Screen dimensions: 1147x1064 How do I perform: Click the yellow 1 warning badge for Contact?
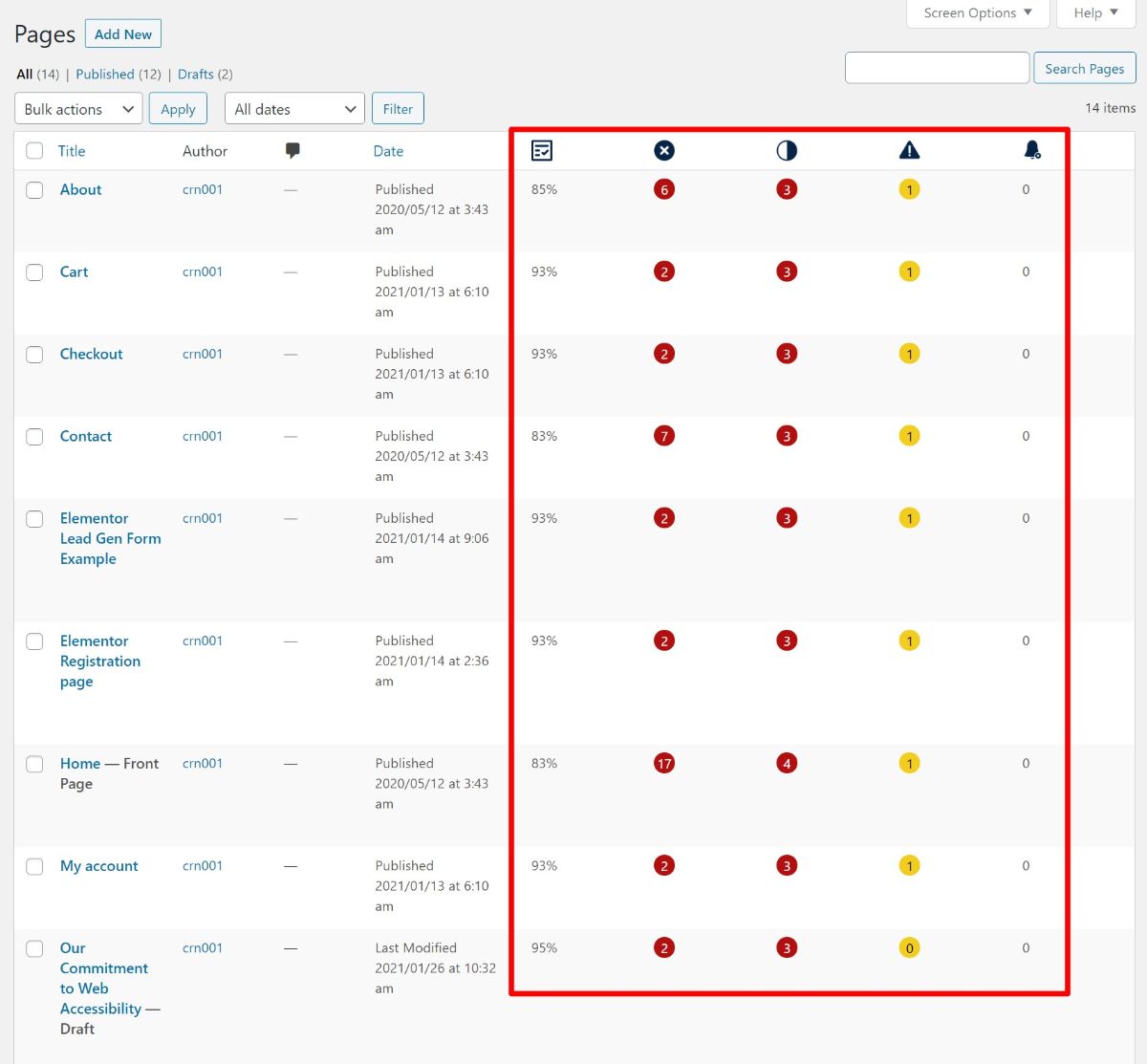[x=909, y=436]
